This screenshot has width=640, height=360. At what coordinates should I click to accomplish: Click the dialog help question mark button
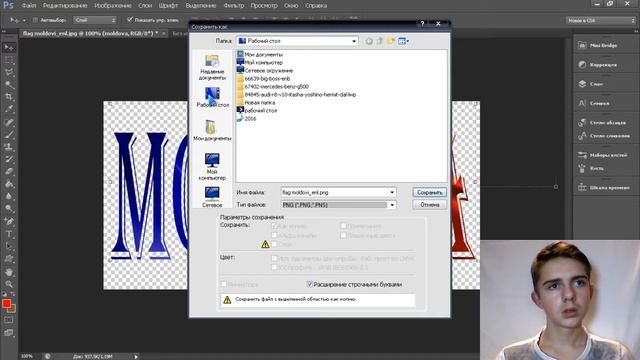coord(422,24)
